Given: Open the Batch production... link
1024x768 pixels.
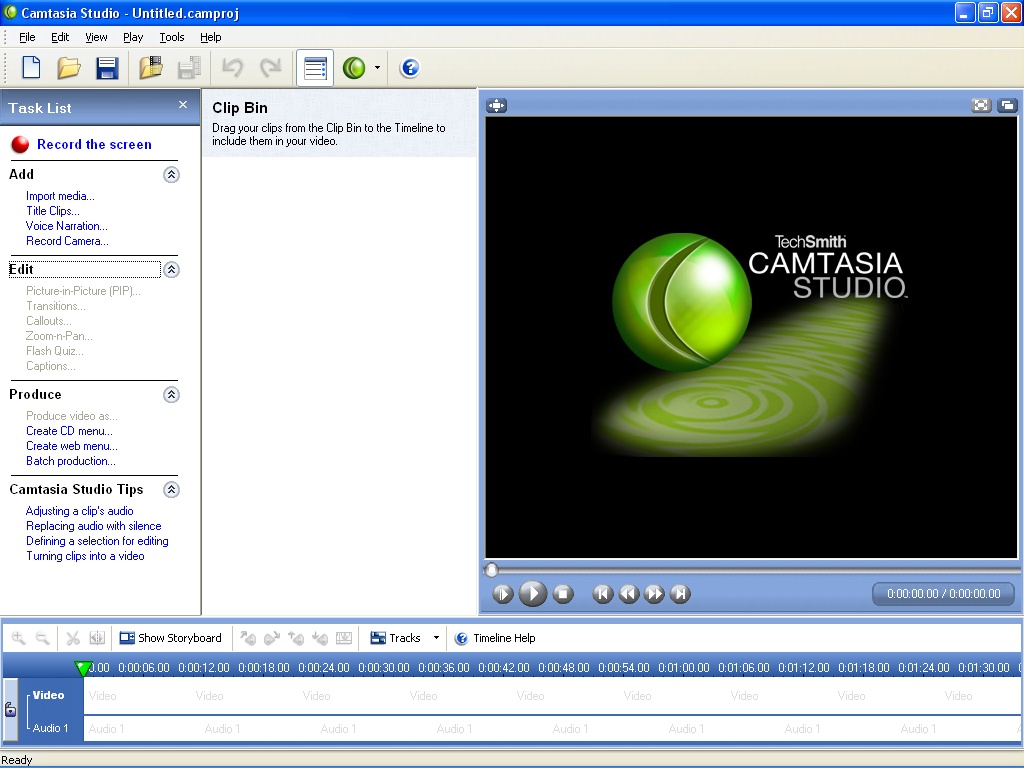Looking at the screenshot, I should coord(71,461).
